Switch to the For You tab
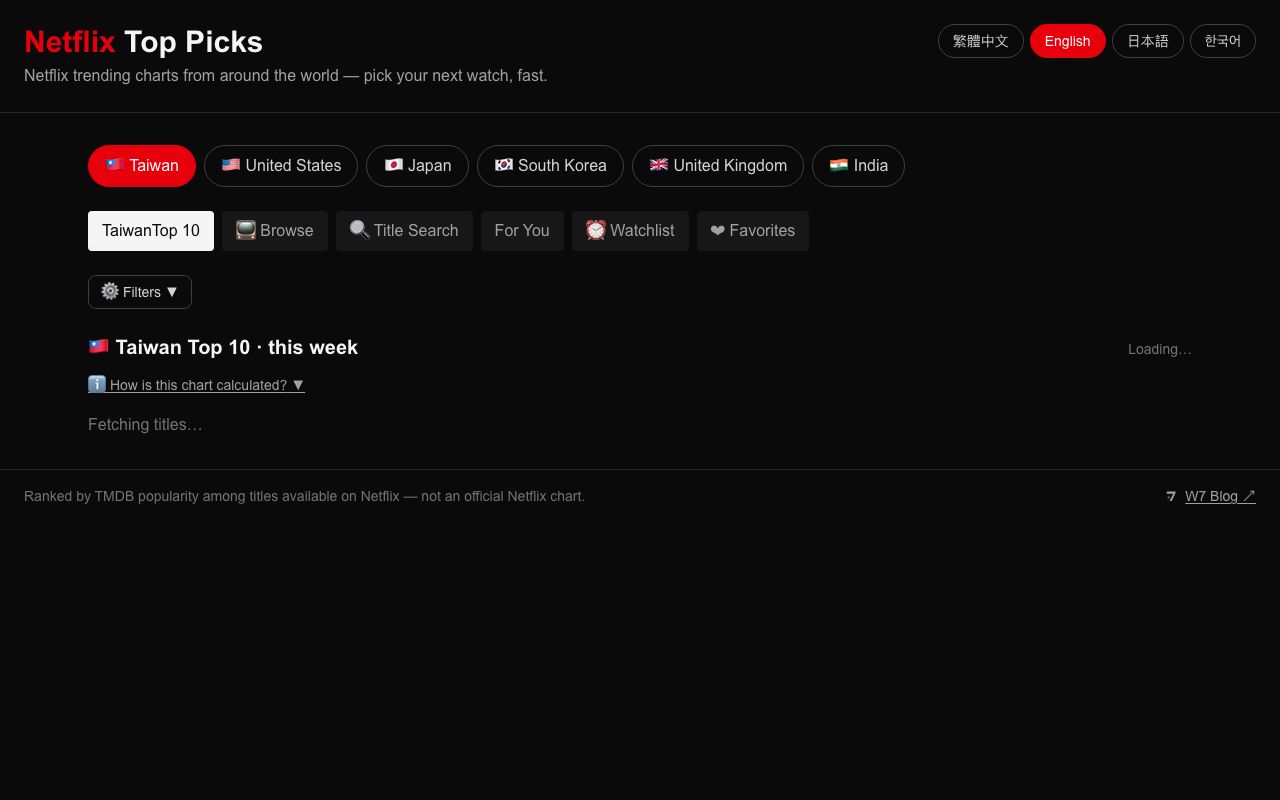The image size is (1280, 800). 522,231
